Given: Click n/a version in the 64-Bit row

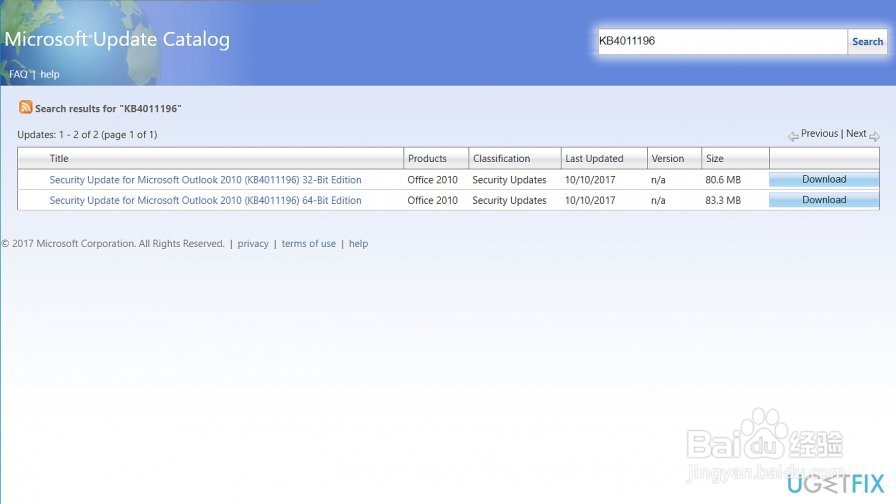Looking at the screenshot, I should point(658,200).
